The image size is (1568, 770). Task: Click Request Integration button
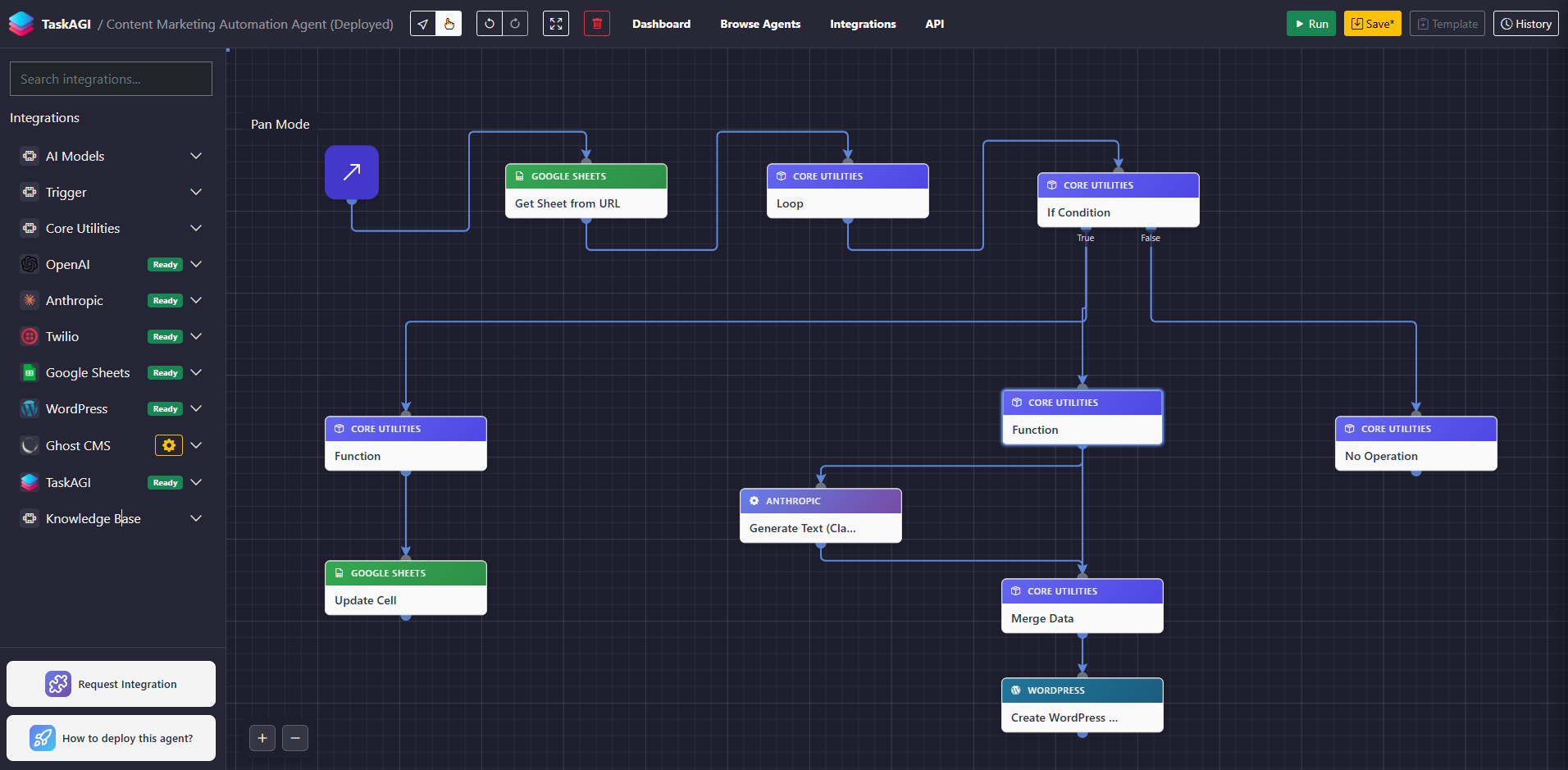pyautogui.click(x=111, y=684)
